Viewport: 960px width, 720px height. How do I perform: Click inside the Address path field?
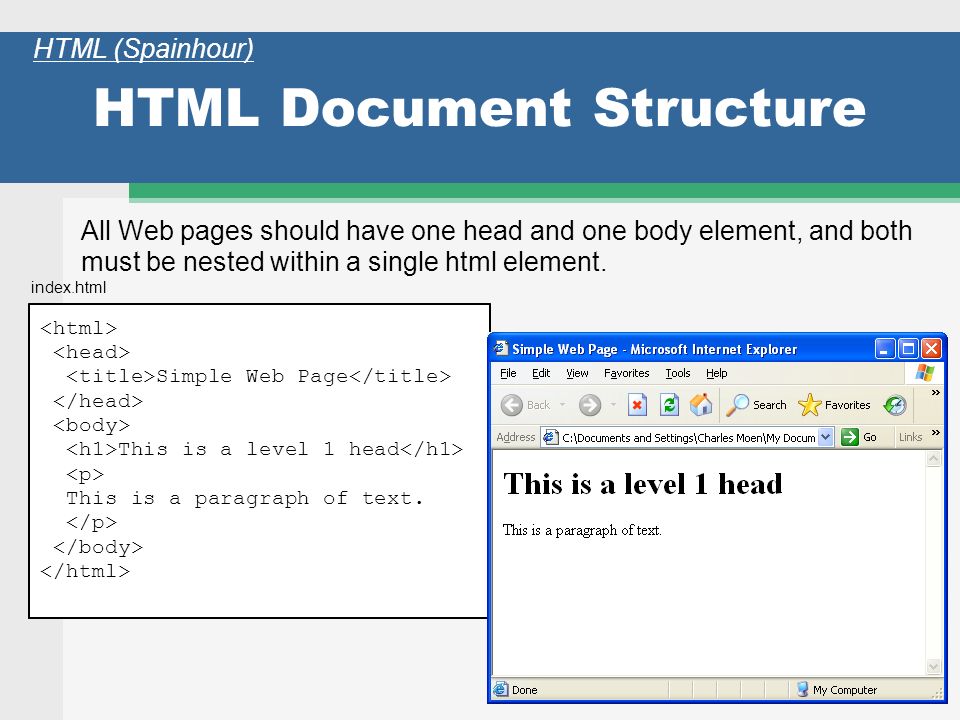point(688,437)
